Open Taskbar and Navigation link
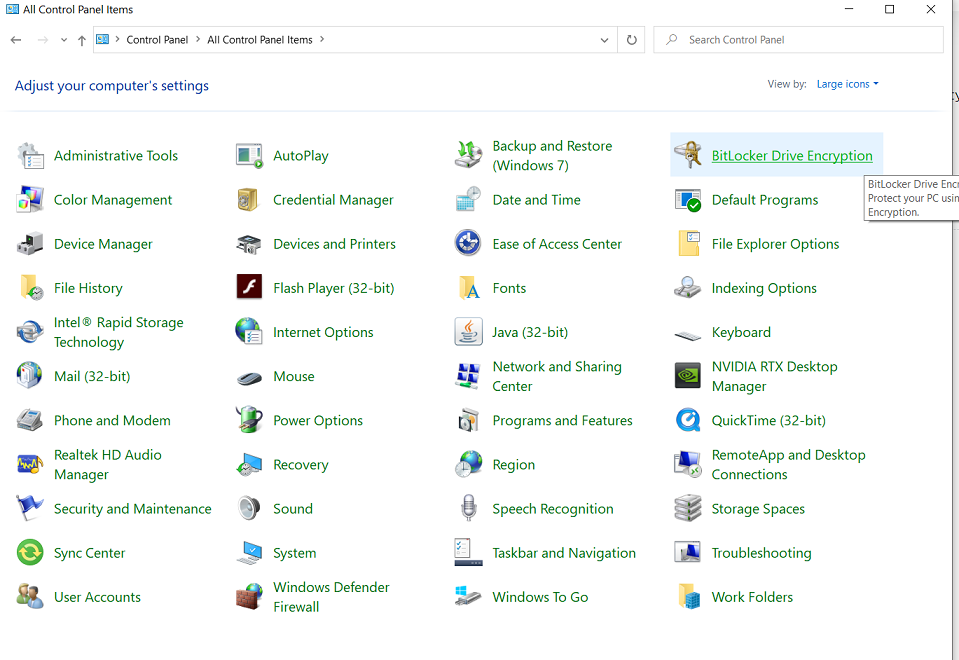Screen dimensions: 959x660 [x=564, y=553]
